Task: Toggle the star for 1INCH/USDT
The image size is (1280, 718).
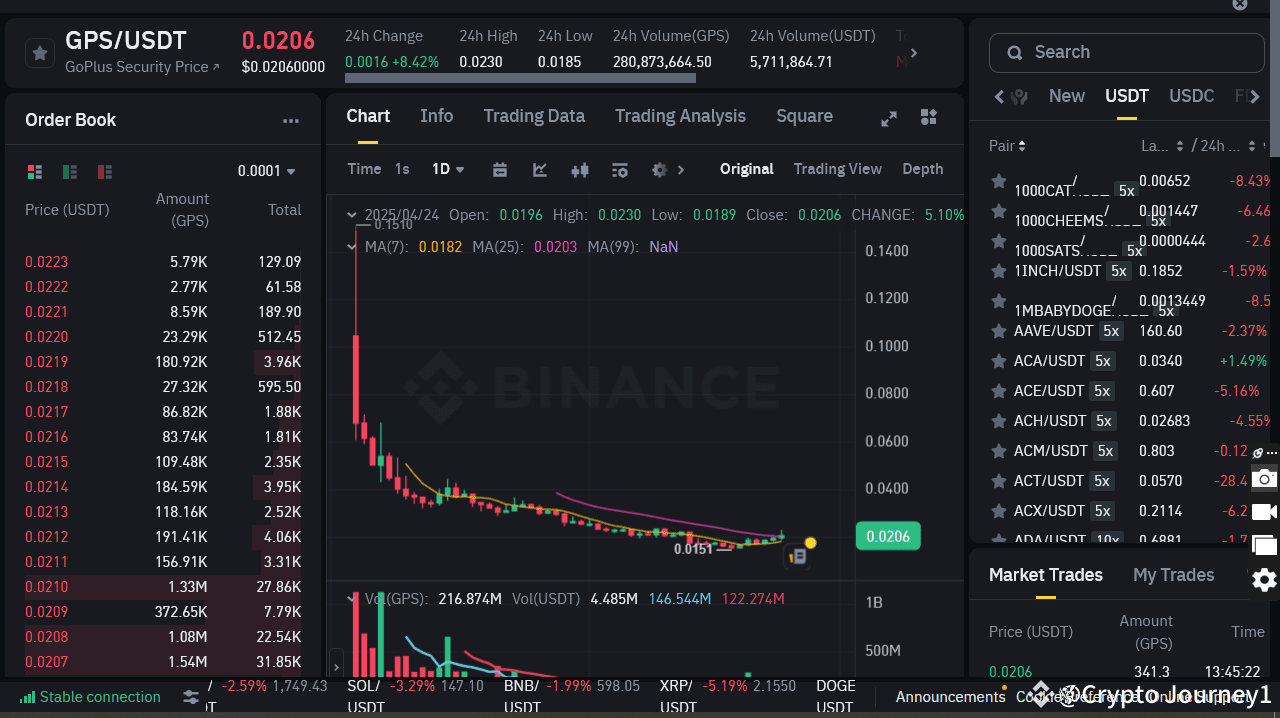Action: coord(998,270)
